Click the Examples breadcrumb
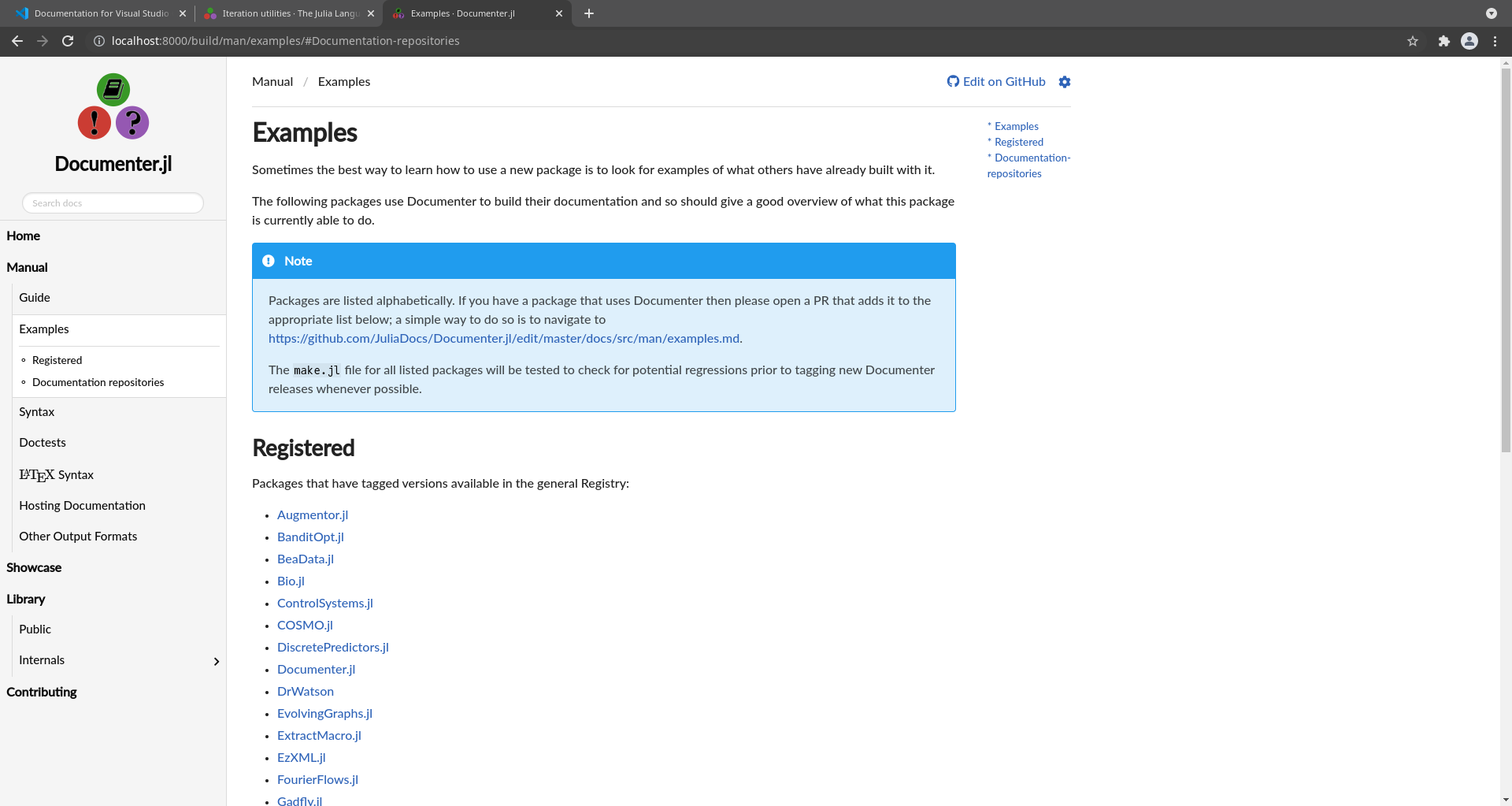1512x806 pixels. (x=343, y=82)
